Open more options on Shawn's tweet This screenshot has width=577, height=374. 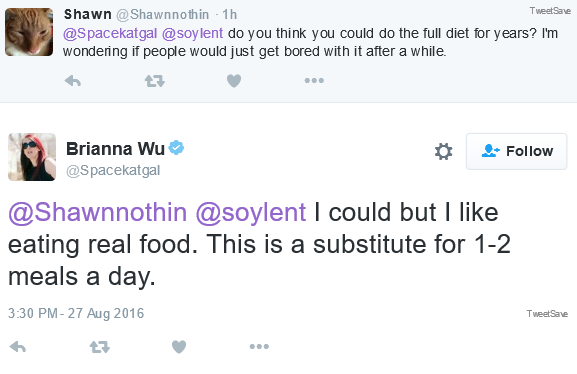pyautogui.click(x=314, y=81)
